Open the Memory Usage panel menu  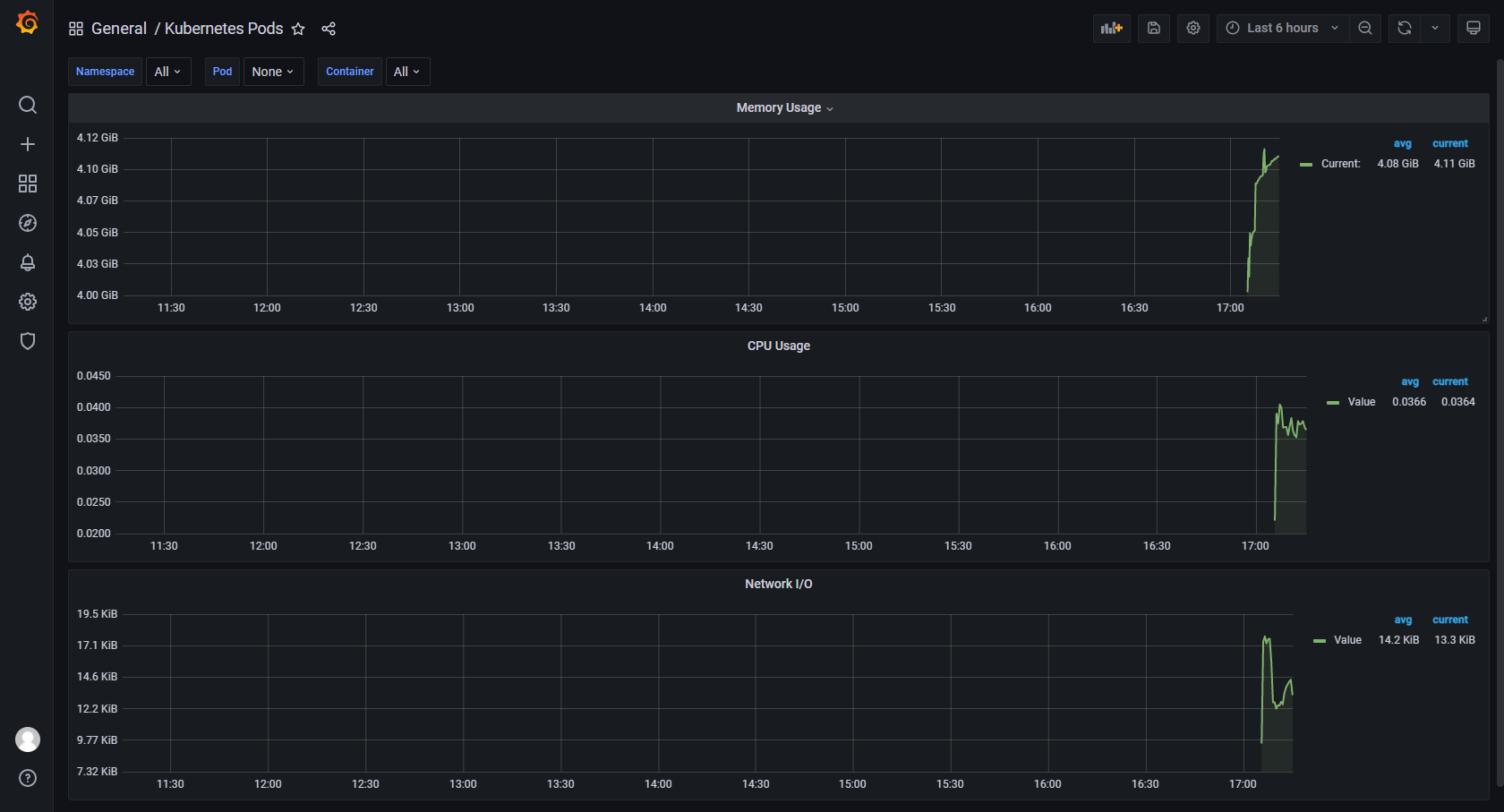(784, 107)
